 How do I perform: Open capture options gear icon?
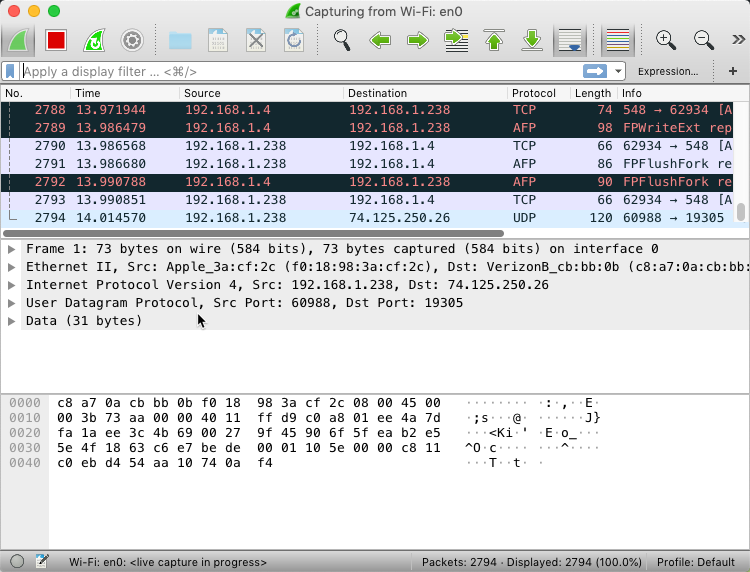click(132, 40)
